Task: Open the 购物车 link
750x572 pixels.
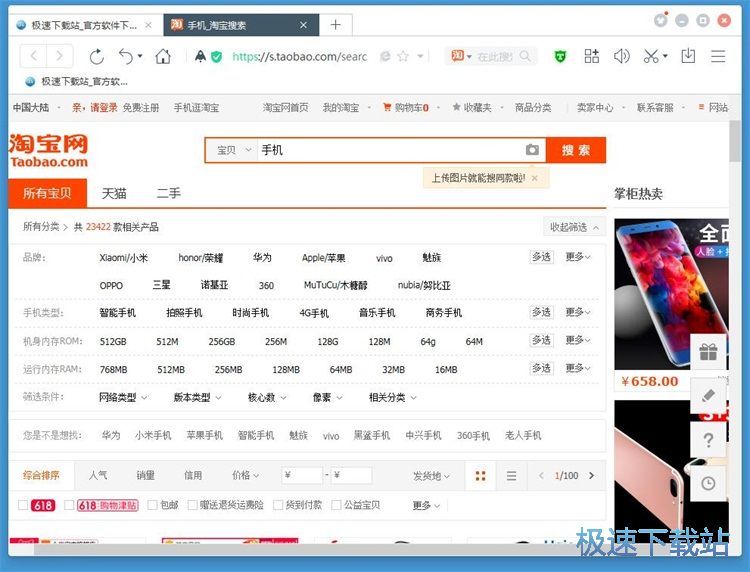Action: click(406, 108)
